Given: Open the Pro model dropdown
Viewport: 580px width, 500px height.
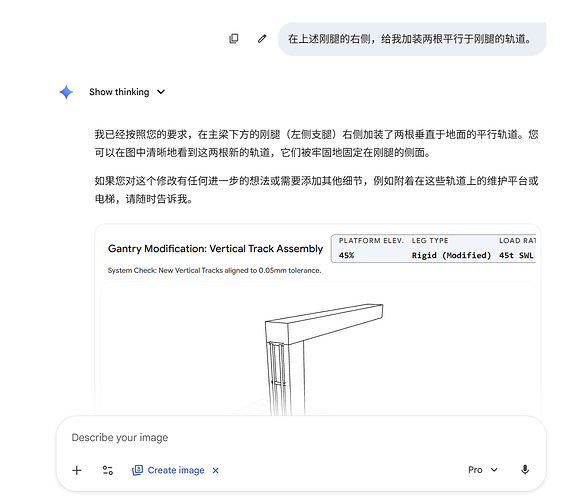Looking at the screenshot, I should point(483,470).
